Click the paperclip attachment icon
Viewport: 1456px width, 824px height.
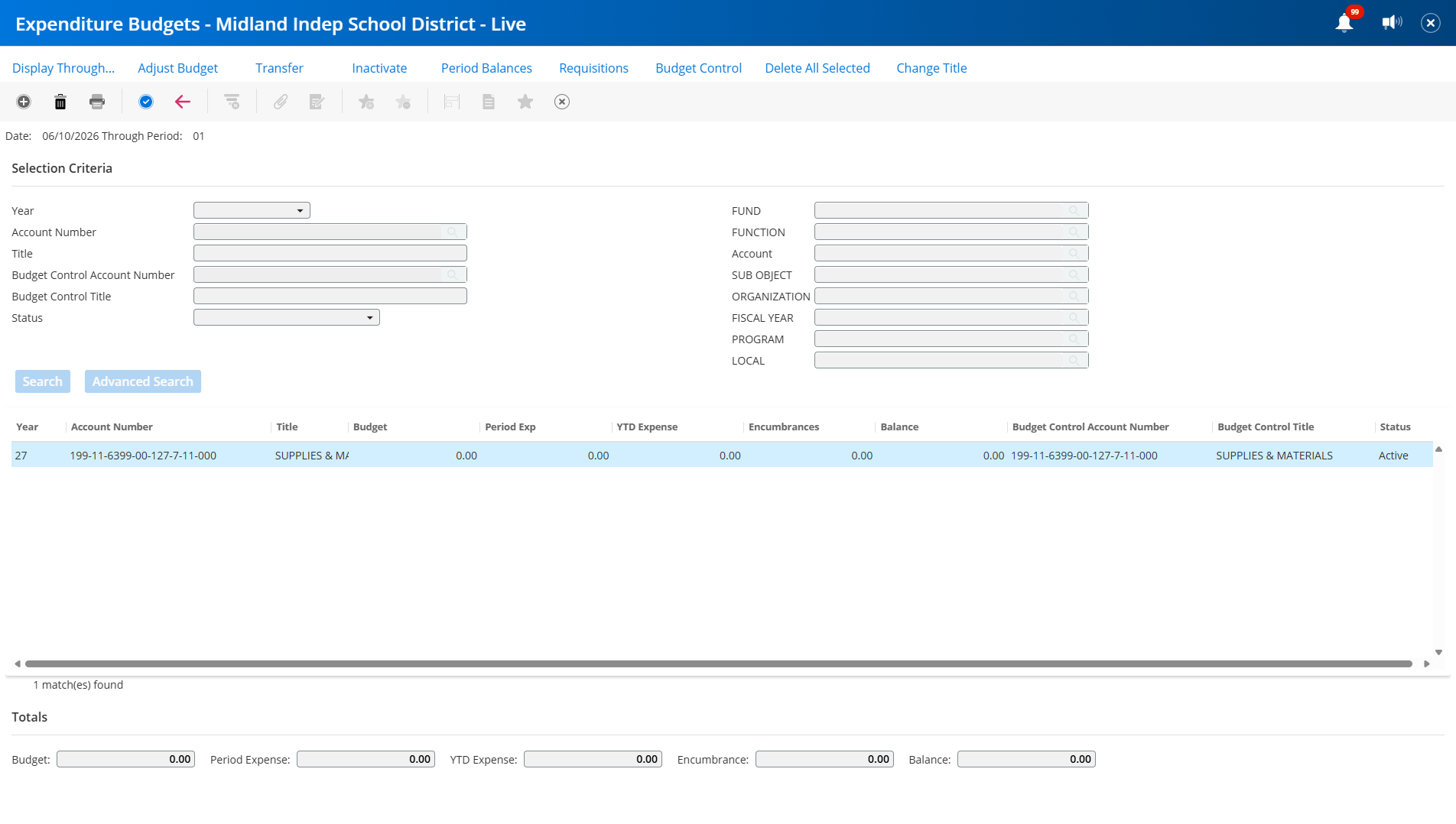click(281, 102)
